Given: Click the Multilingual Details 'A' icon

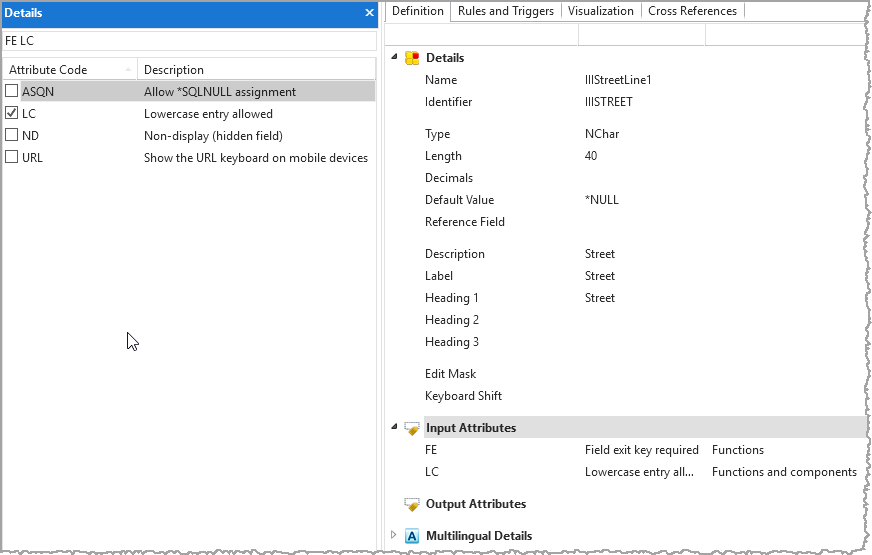Looking at the screenshot, I should (x=411, y=536).
